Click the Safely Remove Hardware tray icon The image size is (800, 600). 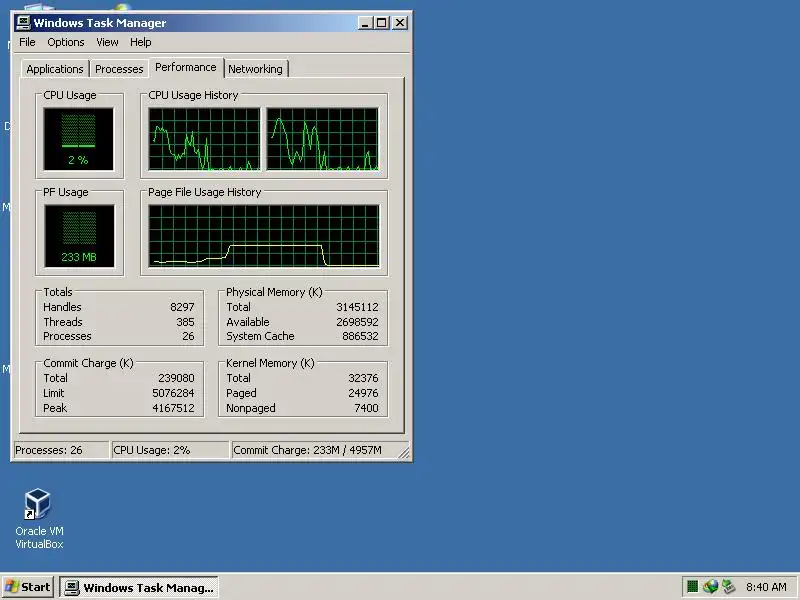[x=729, y=587]
